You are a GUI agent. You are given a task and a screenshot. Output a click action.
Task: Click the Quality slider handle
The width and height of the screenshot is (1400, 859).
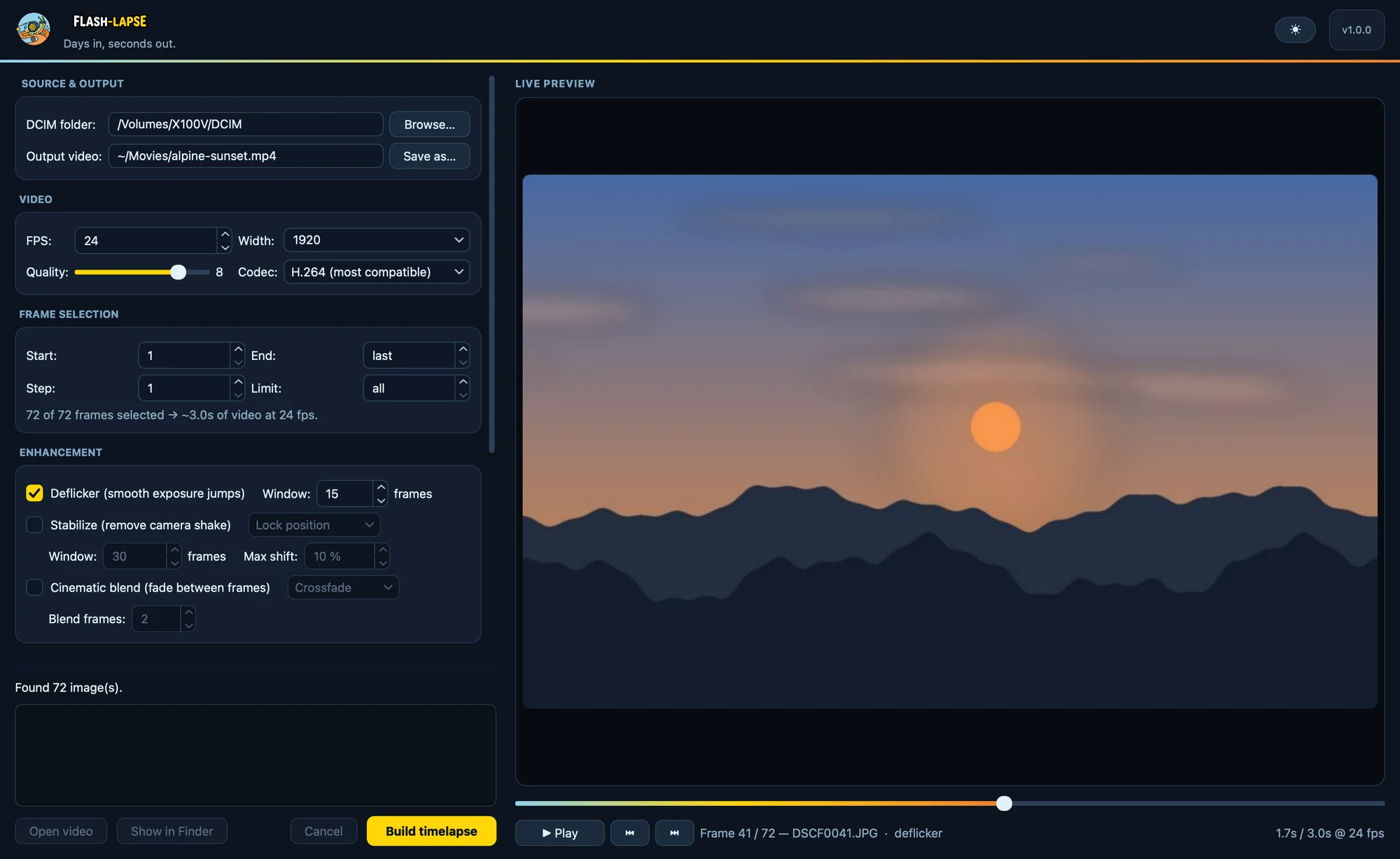[178, 272]
